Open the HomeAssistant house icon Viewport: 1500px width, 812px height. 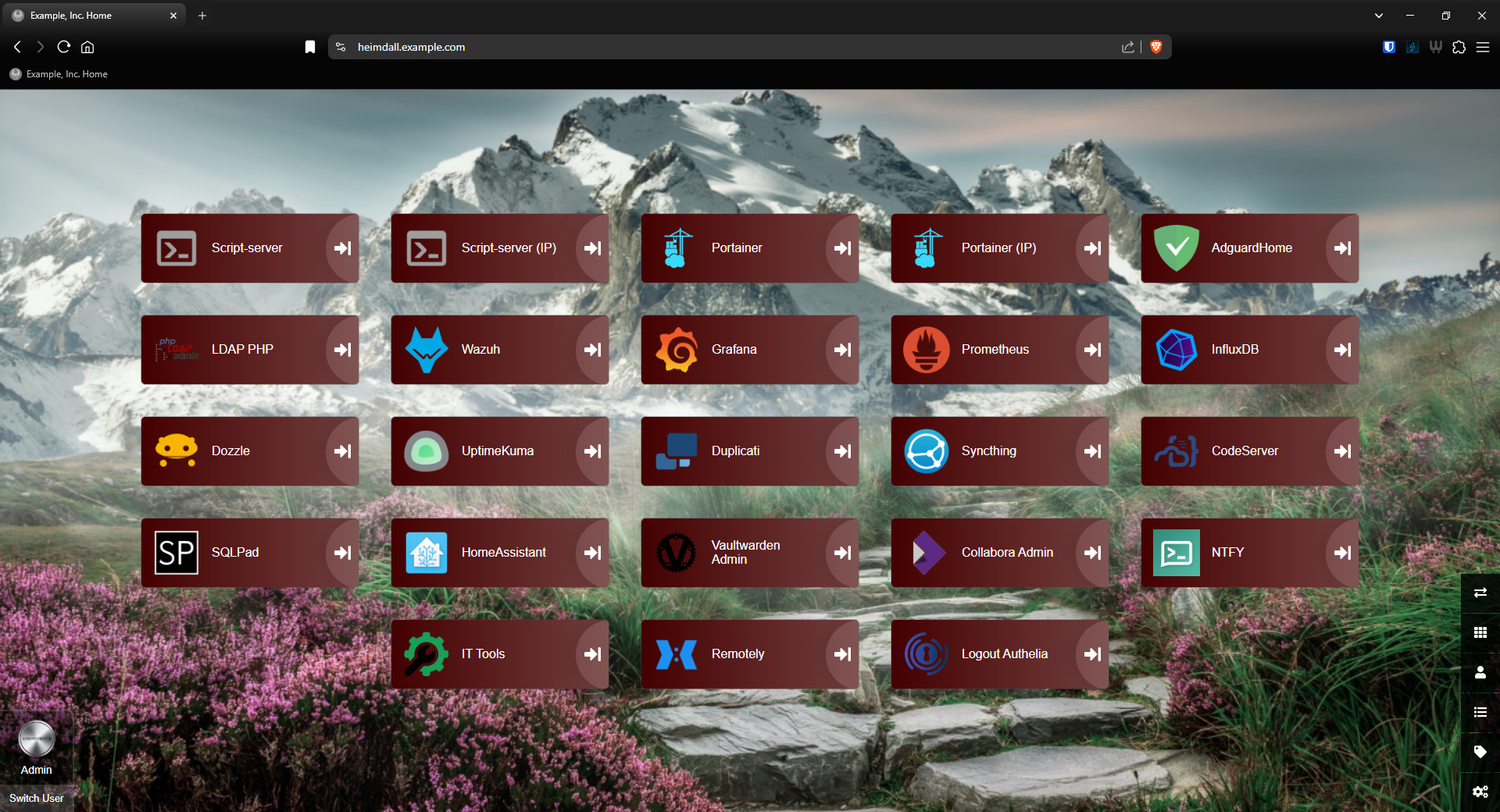[427, 553]
